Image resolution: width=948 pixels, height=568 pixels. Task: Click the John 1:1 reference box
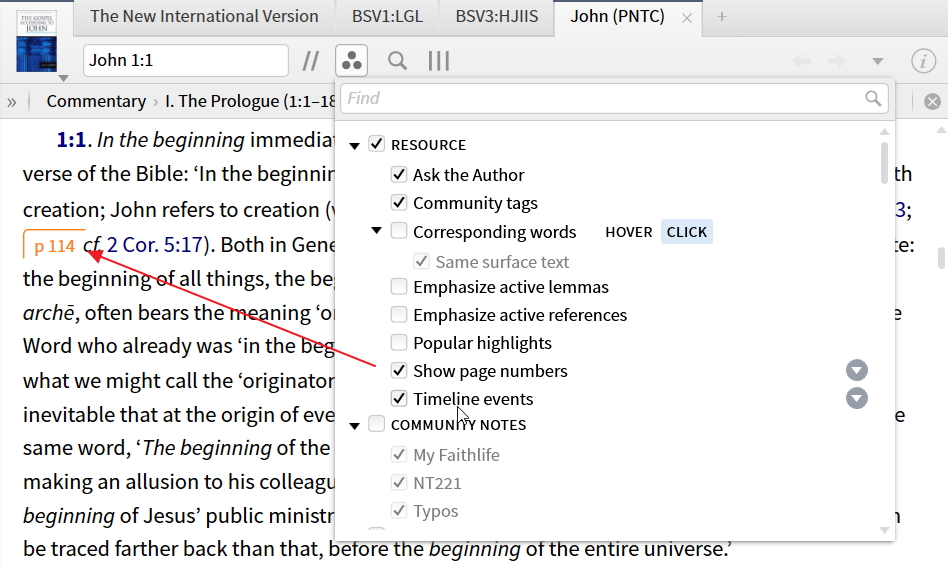(x=186, y=60)
